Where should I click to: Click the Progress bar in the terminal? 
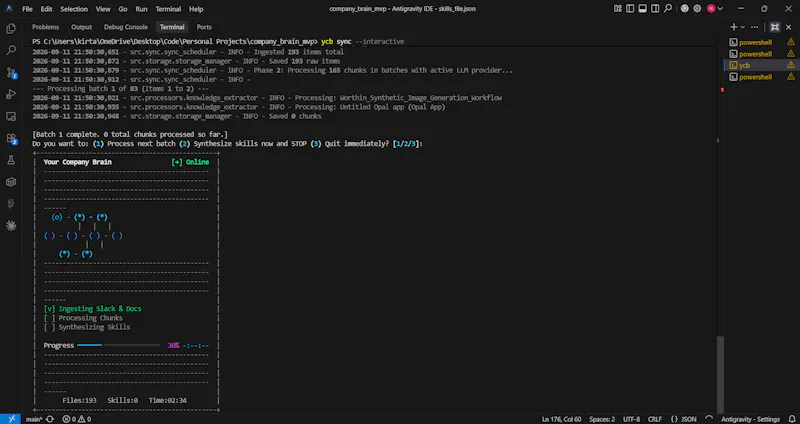point(118,345)
